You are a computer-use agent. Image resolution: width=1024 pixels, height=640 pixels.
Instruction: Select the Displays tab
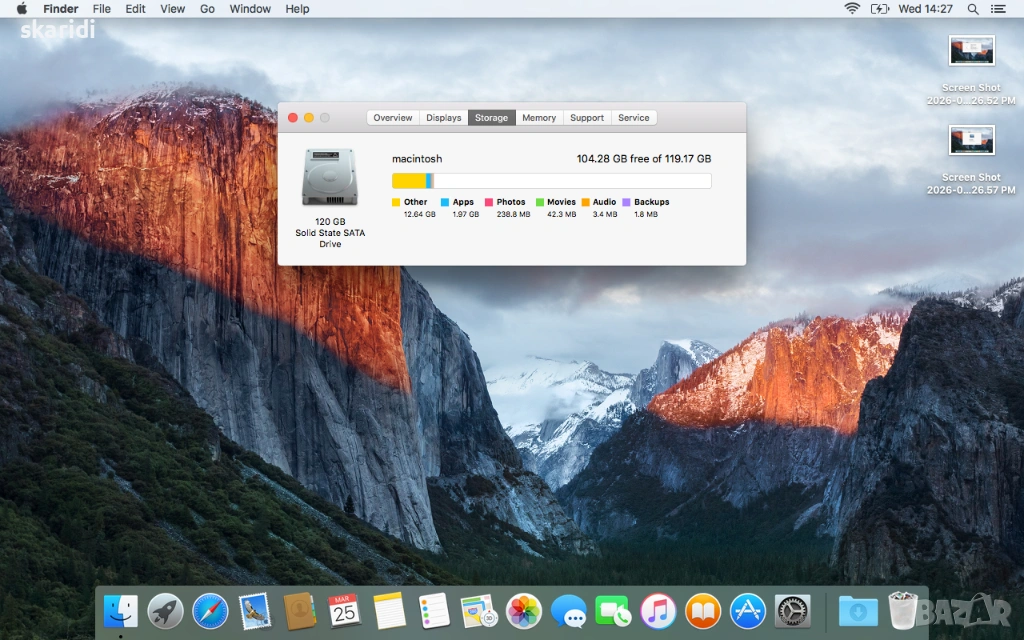pyautogui.click(x=444, y=118)
